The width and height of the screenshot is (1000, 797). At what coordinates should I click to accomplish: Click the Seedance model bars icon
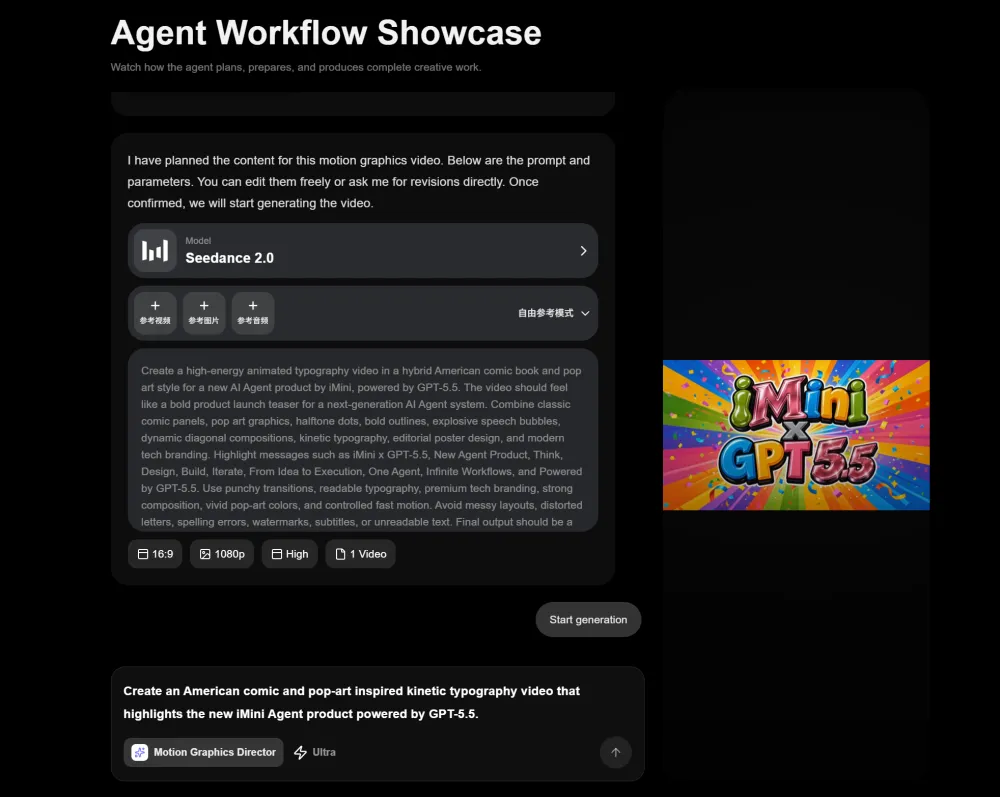[x=155, y=251]
